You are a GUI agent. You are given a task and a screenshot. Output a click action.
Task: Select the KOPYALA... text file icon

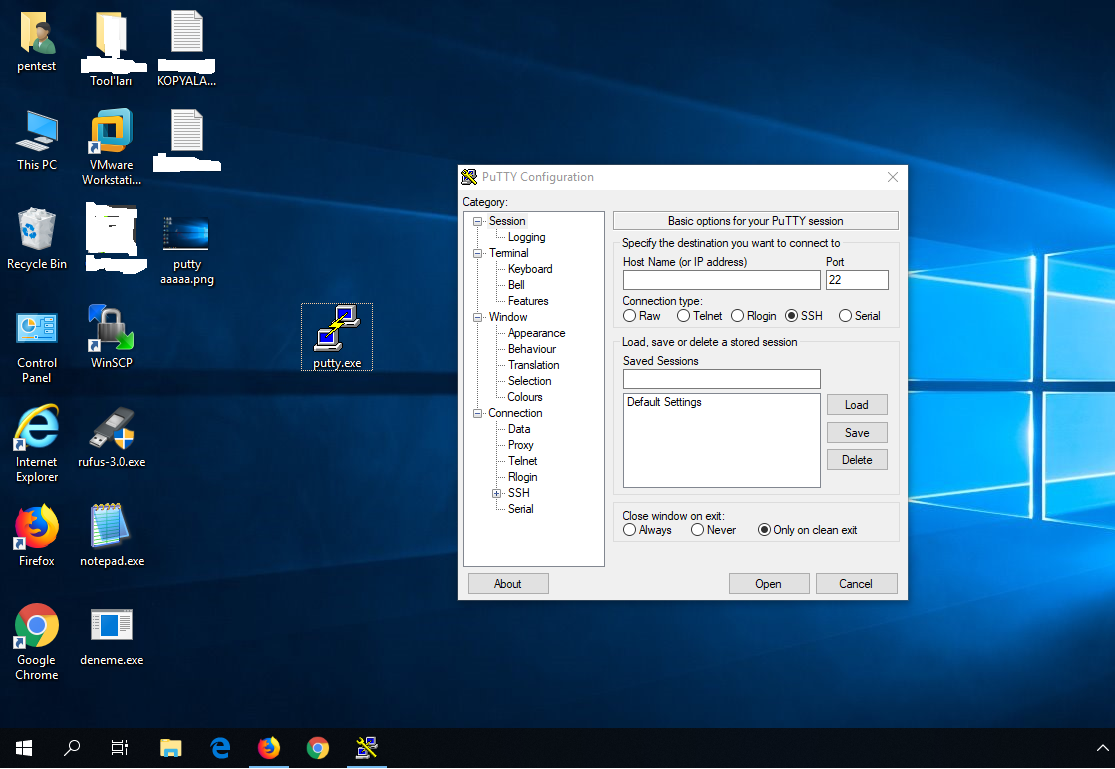(x=186, y=48)
